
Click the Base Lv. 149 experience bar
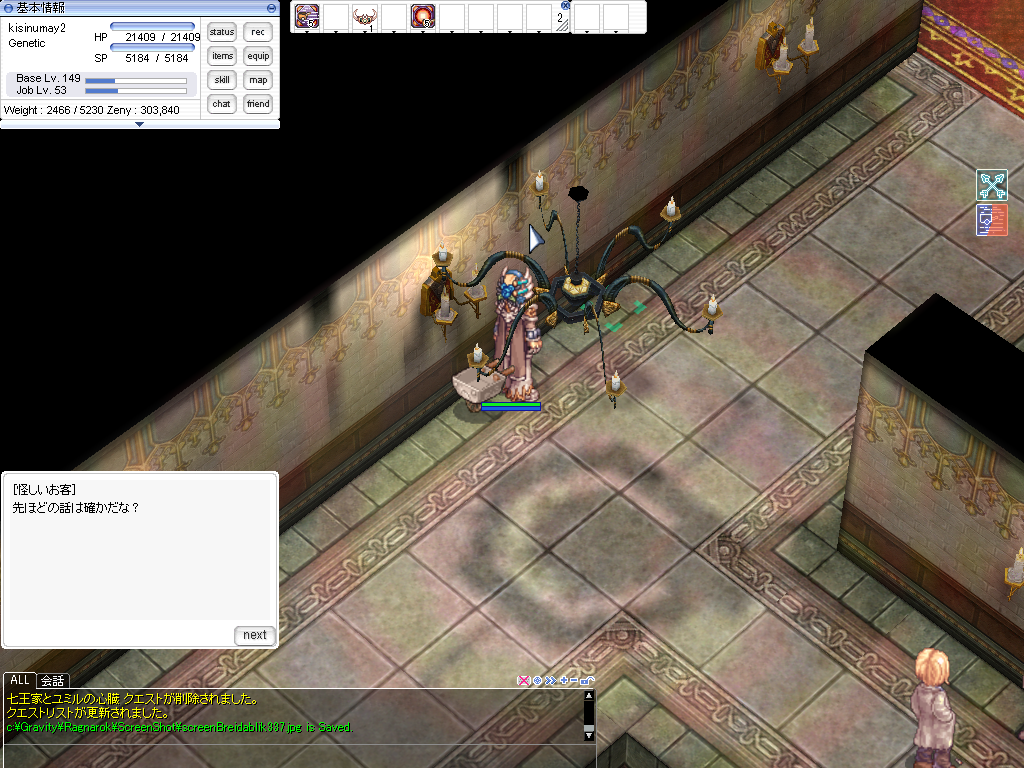136,81
